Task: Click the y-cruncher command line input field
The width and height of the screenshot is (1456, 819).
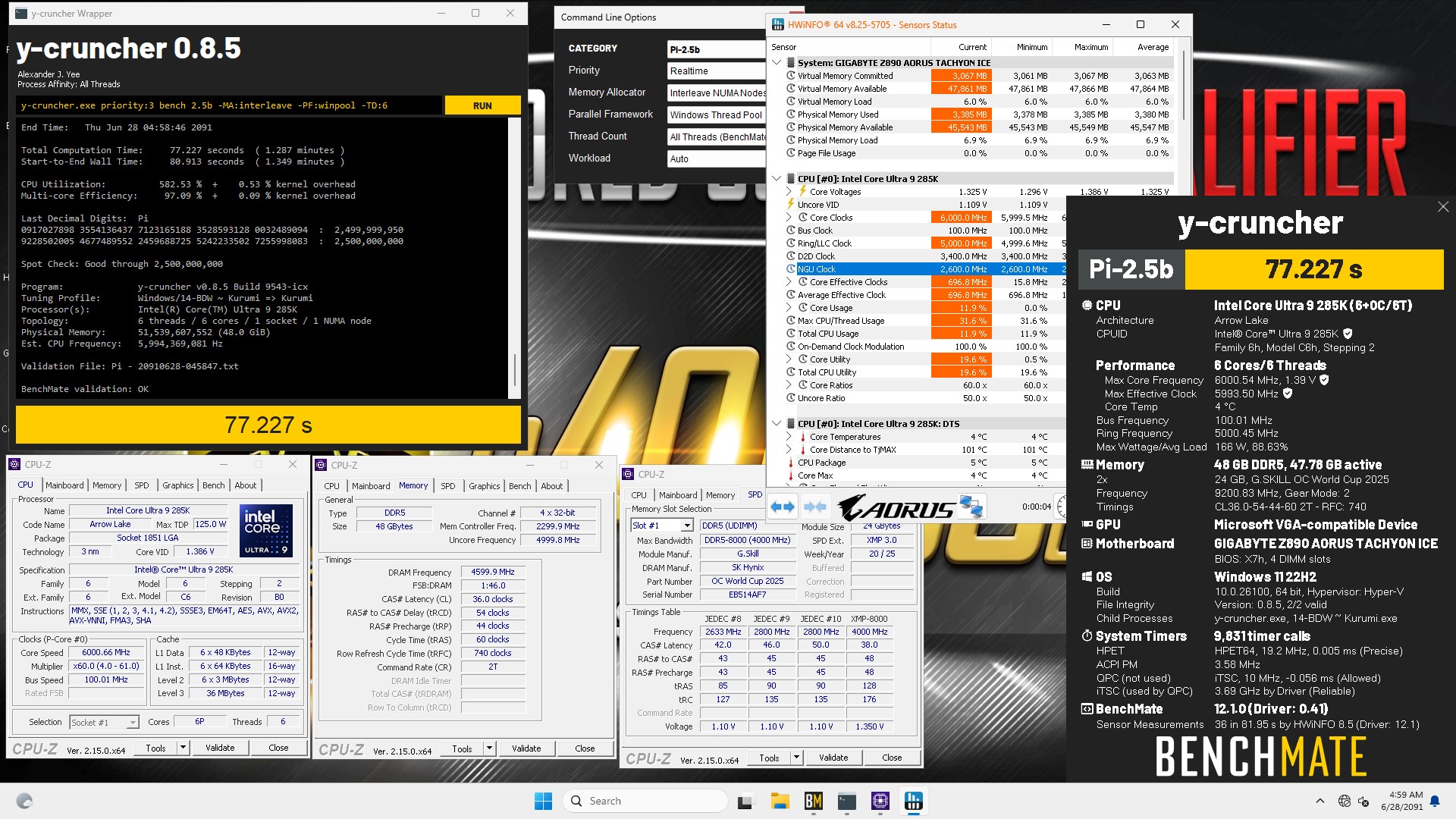Action: (229, 105)
